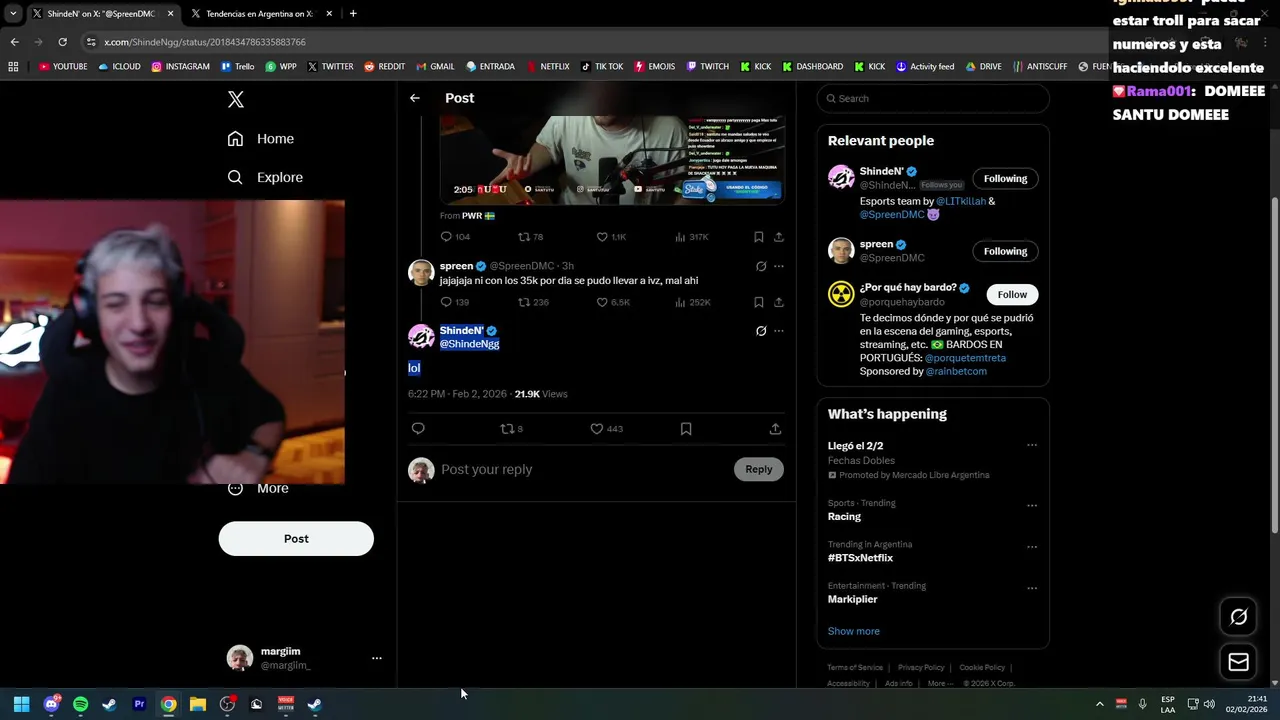This screenshot has width=1280, height=720.
Task: Open options for Markiplier trend
Action: pyautogui.click(x=1032, y=588)
